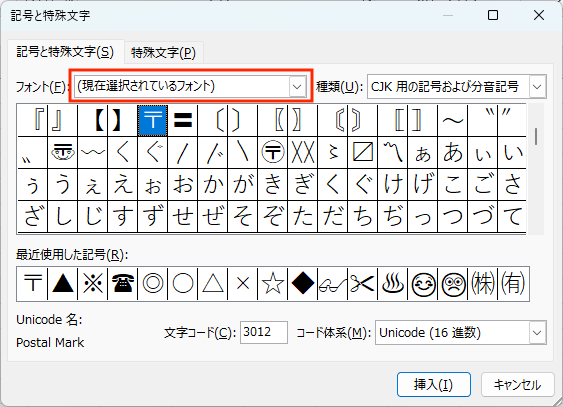This screenshot has height=407, width=563.
Task: Choose the right white corner bracket 』
Action: (63, 120)
